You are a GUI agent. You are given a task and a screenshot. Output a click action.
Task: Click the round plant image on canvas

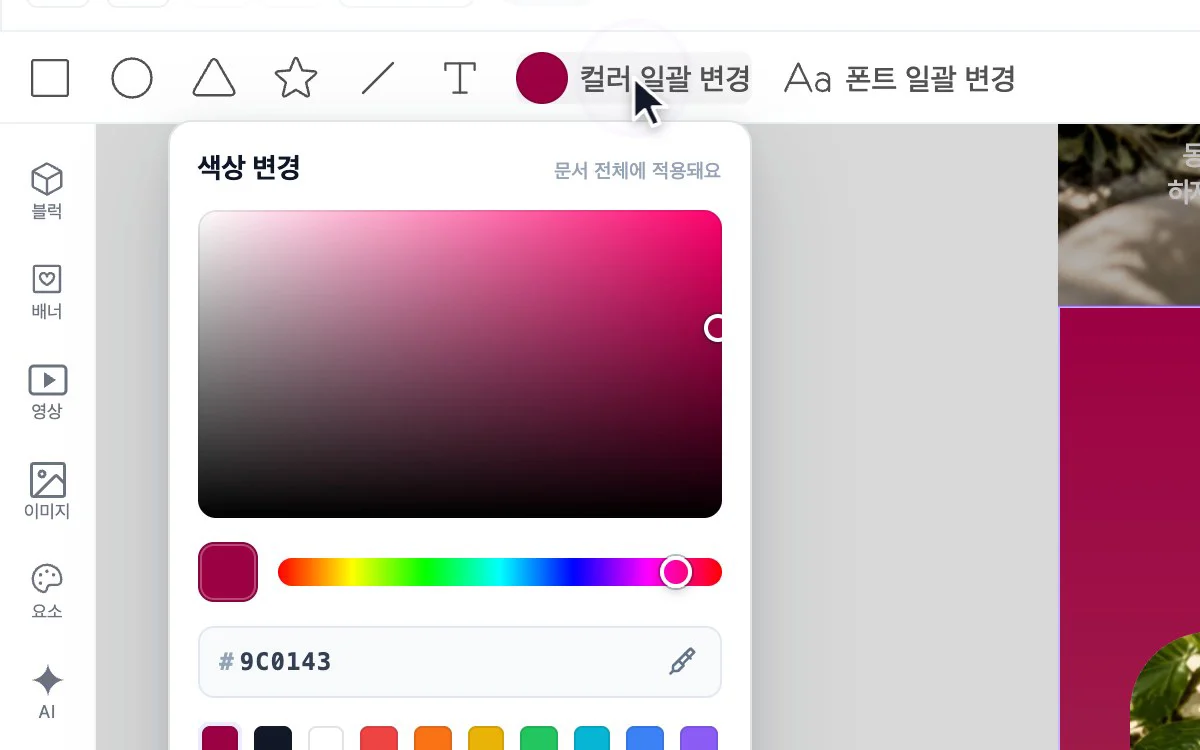[x=1166, y=692]
